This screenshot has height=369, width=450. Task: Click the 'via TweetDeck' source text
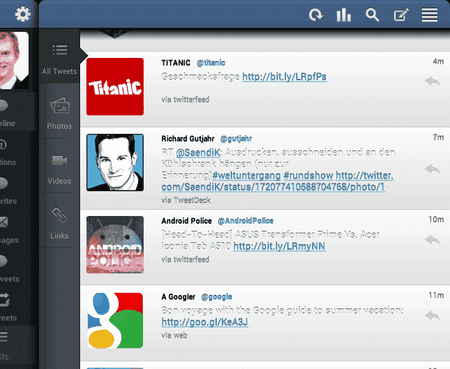(x=186, y=200)
